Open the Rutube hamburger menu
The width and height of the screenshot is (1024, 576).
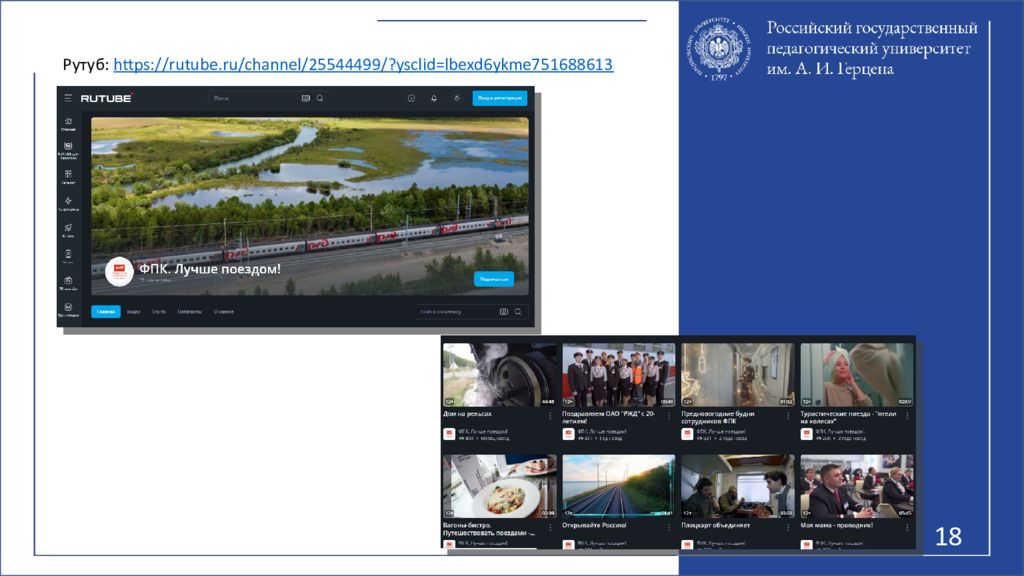68,98
